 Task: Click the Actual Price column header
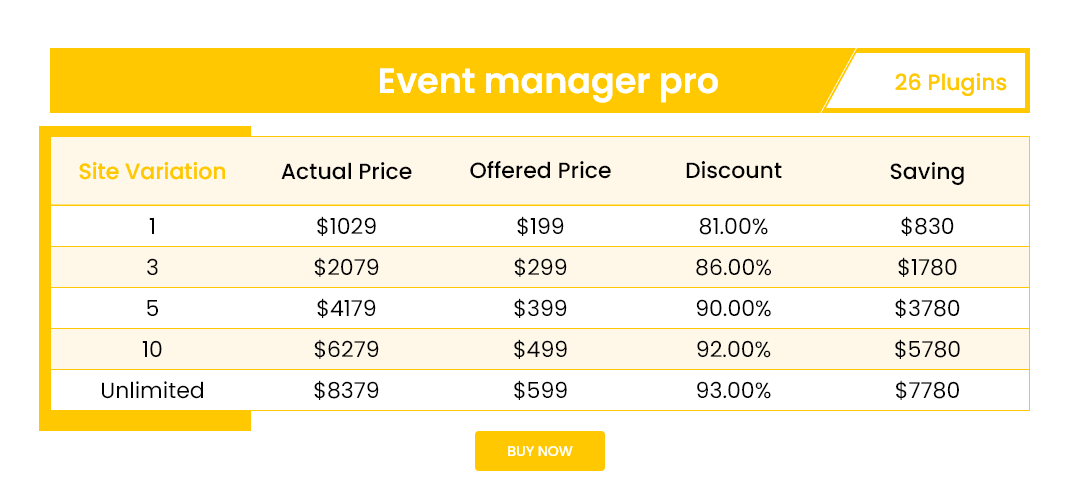click(x=346, y=171)
